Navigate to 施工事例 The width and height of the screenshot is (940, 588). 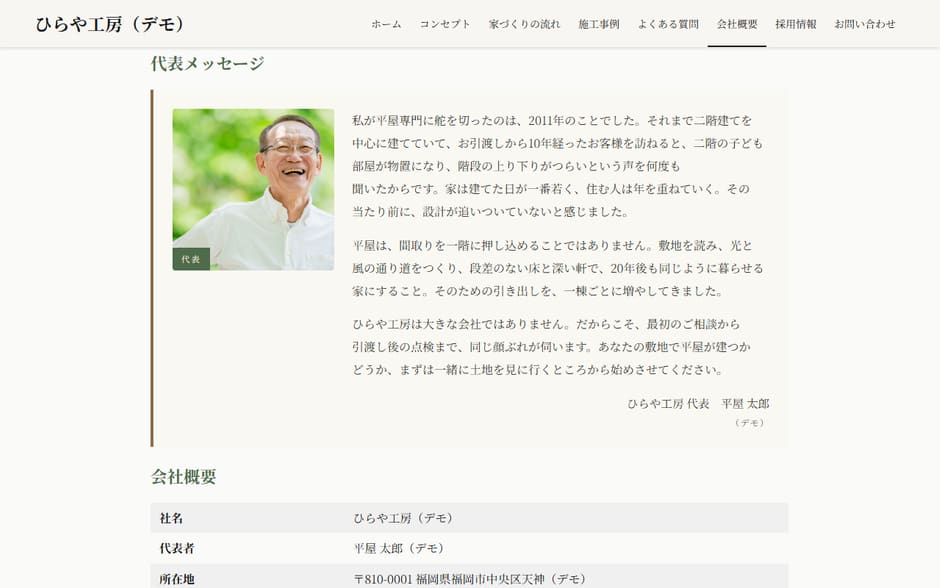[x=598, y=24]
